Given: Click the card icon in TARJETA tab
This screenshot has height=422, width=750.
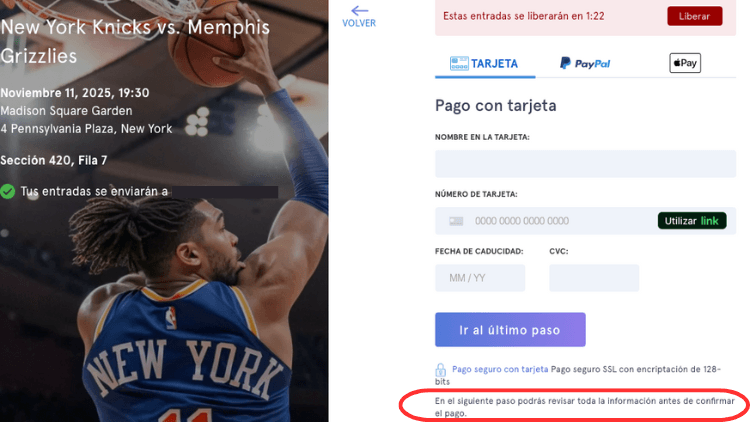Looking at the screenshot, I should (x=459, y=63).
